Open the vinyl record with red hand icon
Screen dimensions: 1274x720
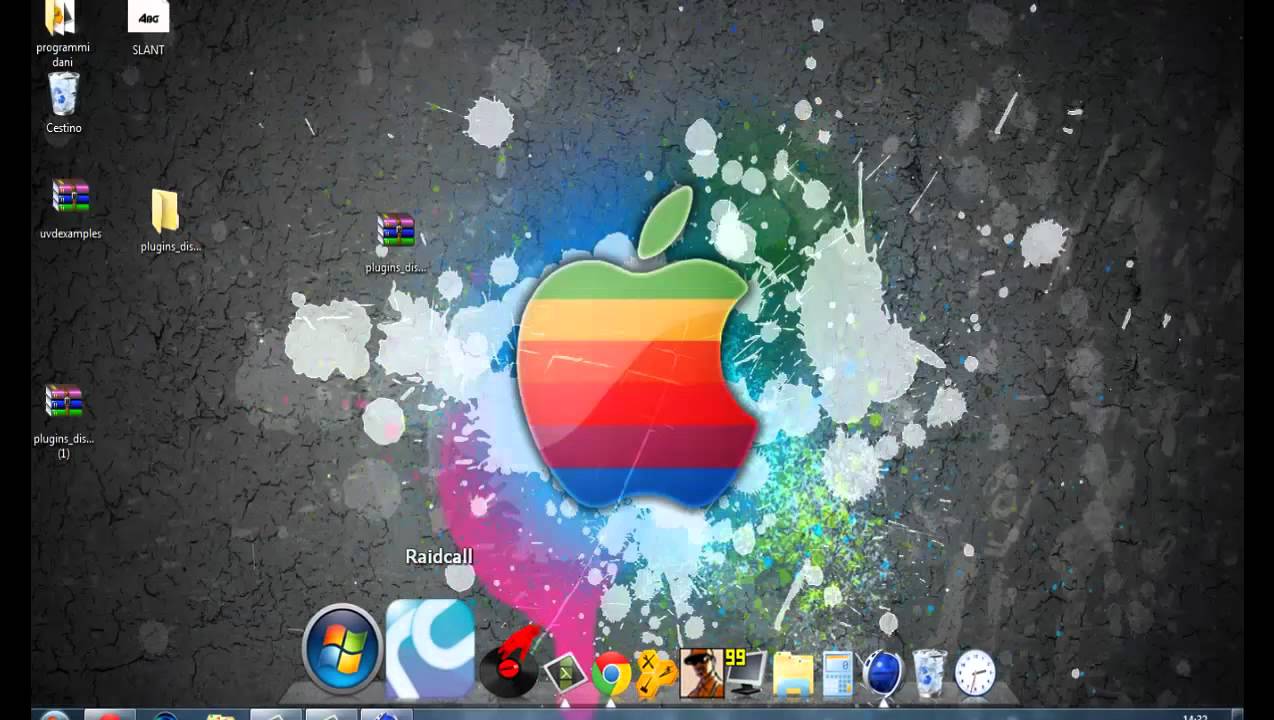[510, 661]
